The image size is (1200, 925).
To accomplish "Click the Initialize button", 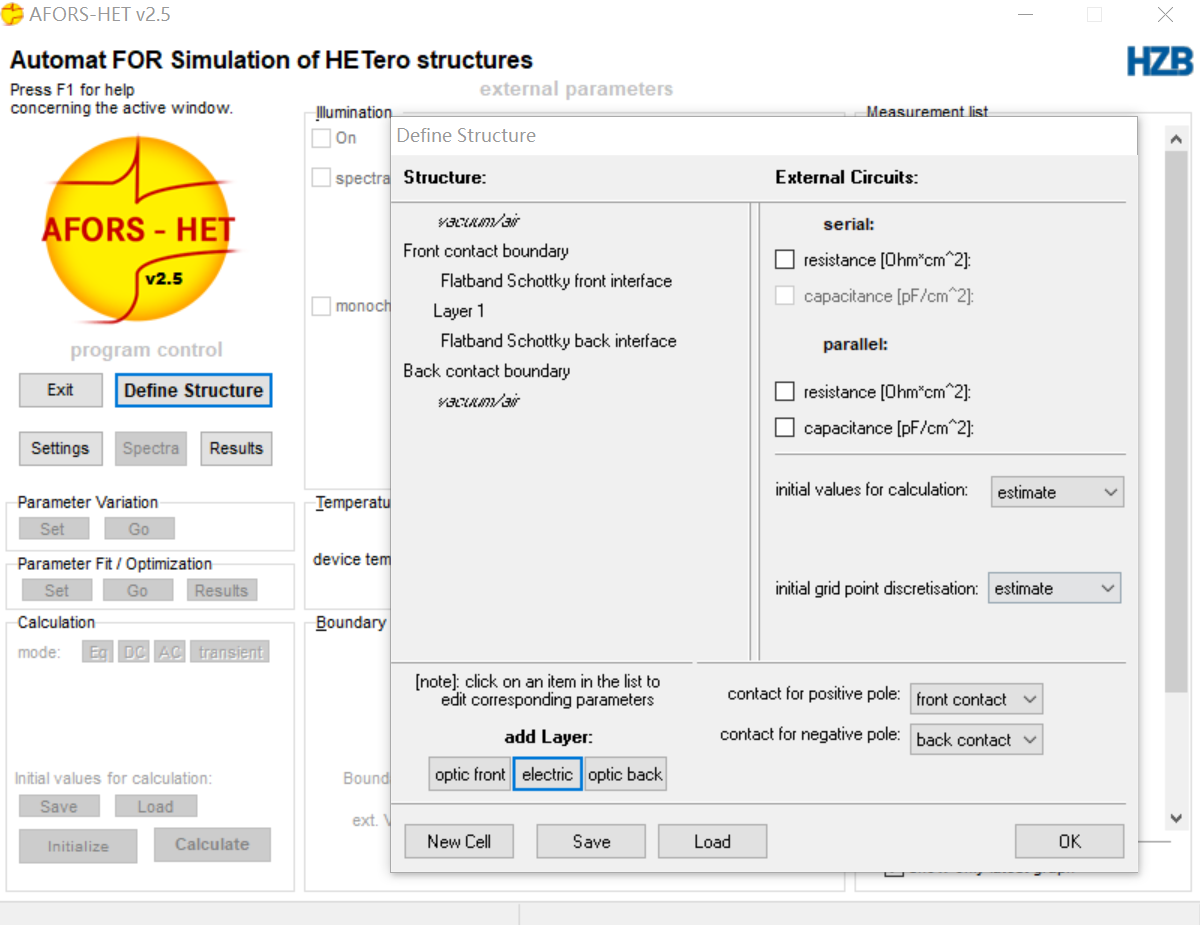I will point(78,846).
